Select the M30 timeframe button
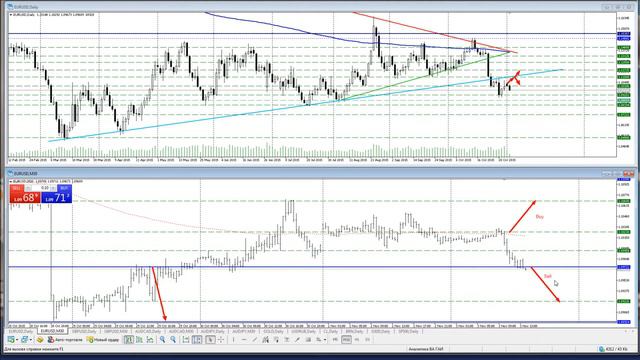 347,340
